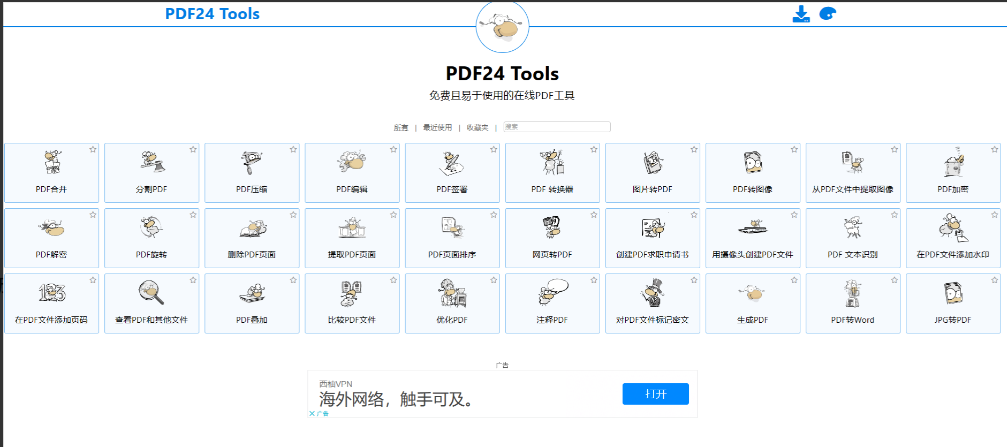The image size is (1007, 447).
Task: Star the 分割PDF tile as favorite
Action: coord(193,149)
